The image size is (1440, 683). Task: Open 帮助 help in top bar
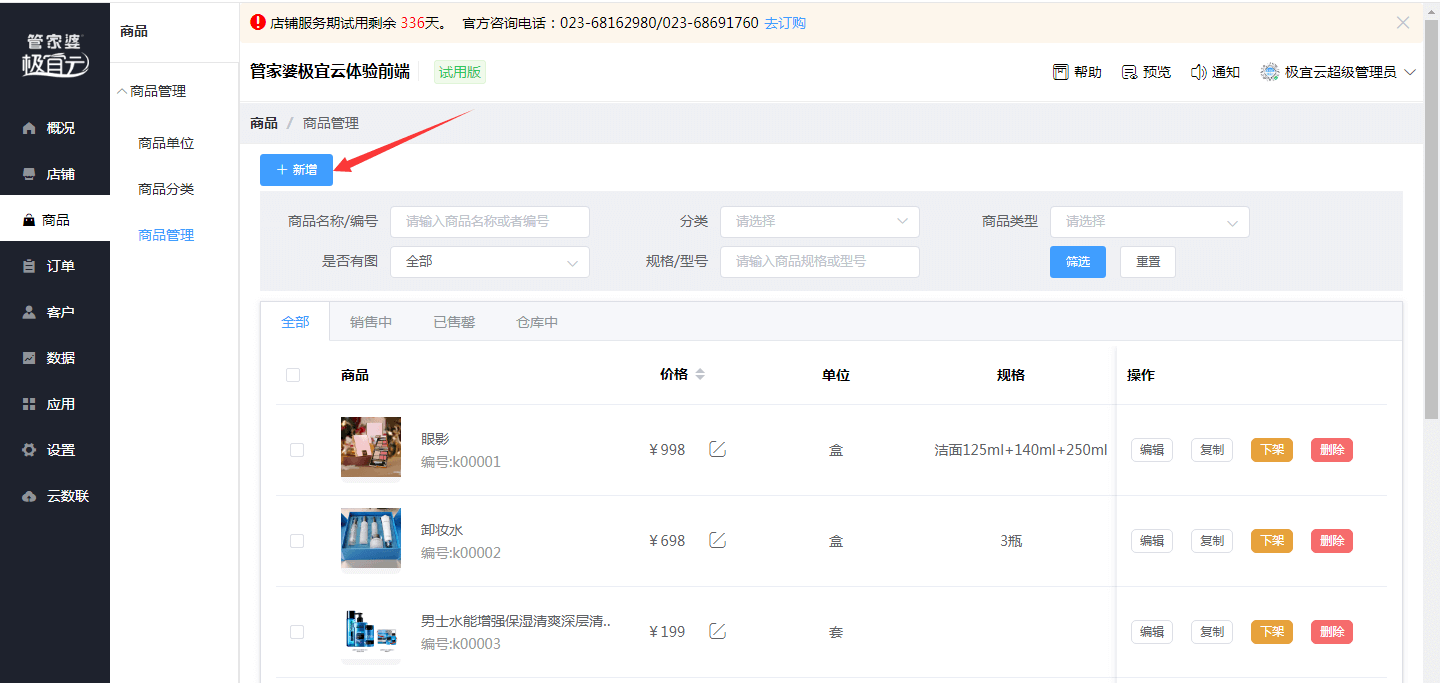point(1077,72)
